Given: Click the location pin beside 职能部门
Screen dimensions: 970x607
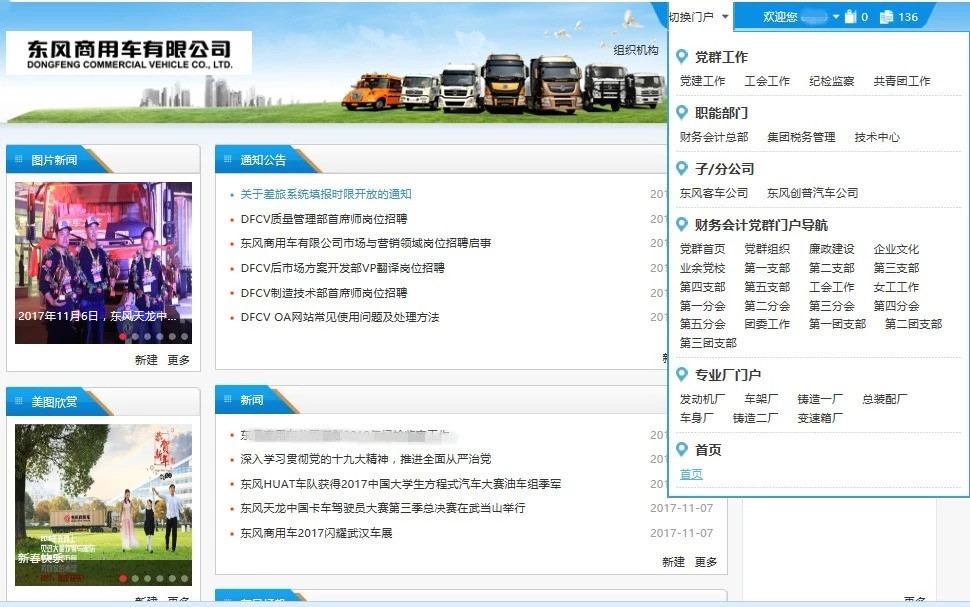Looking at the screenshot, I should coord(682,113).
